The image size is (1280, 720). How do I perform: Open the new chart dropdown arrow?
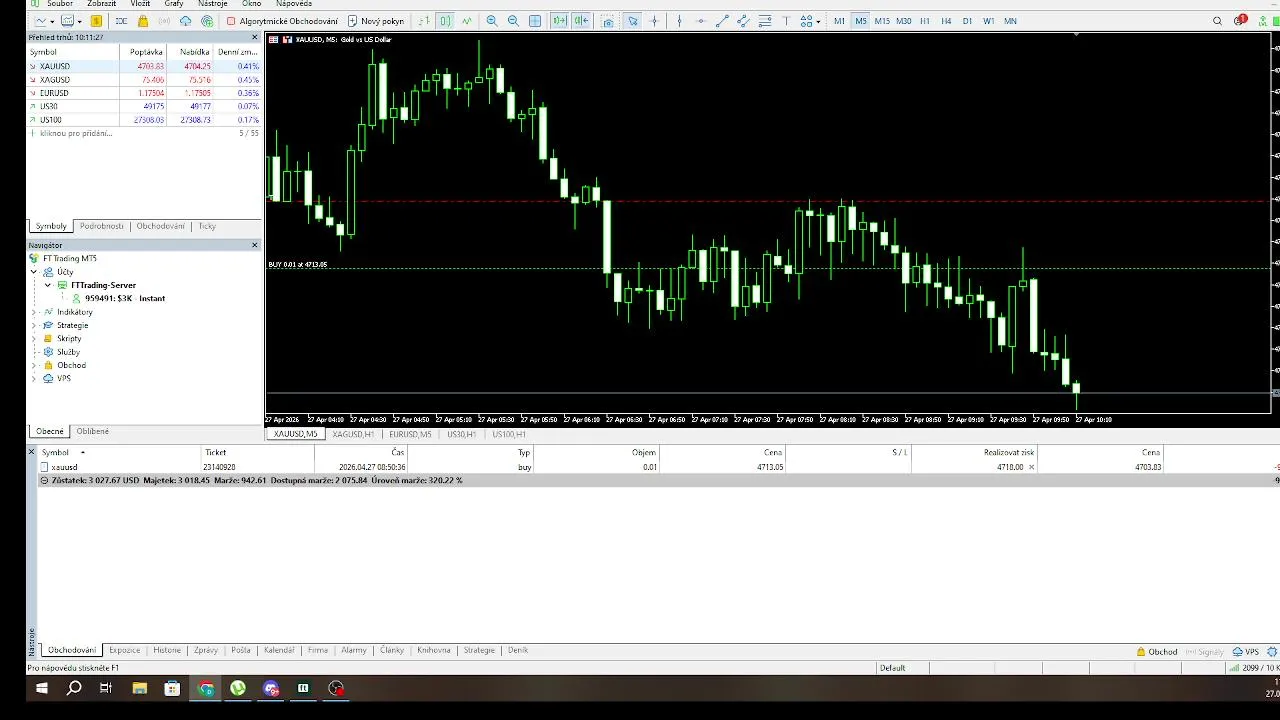click(x=52, y=21)
